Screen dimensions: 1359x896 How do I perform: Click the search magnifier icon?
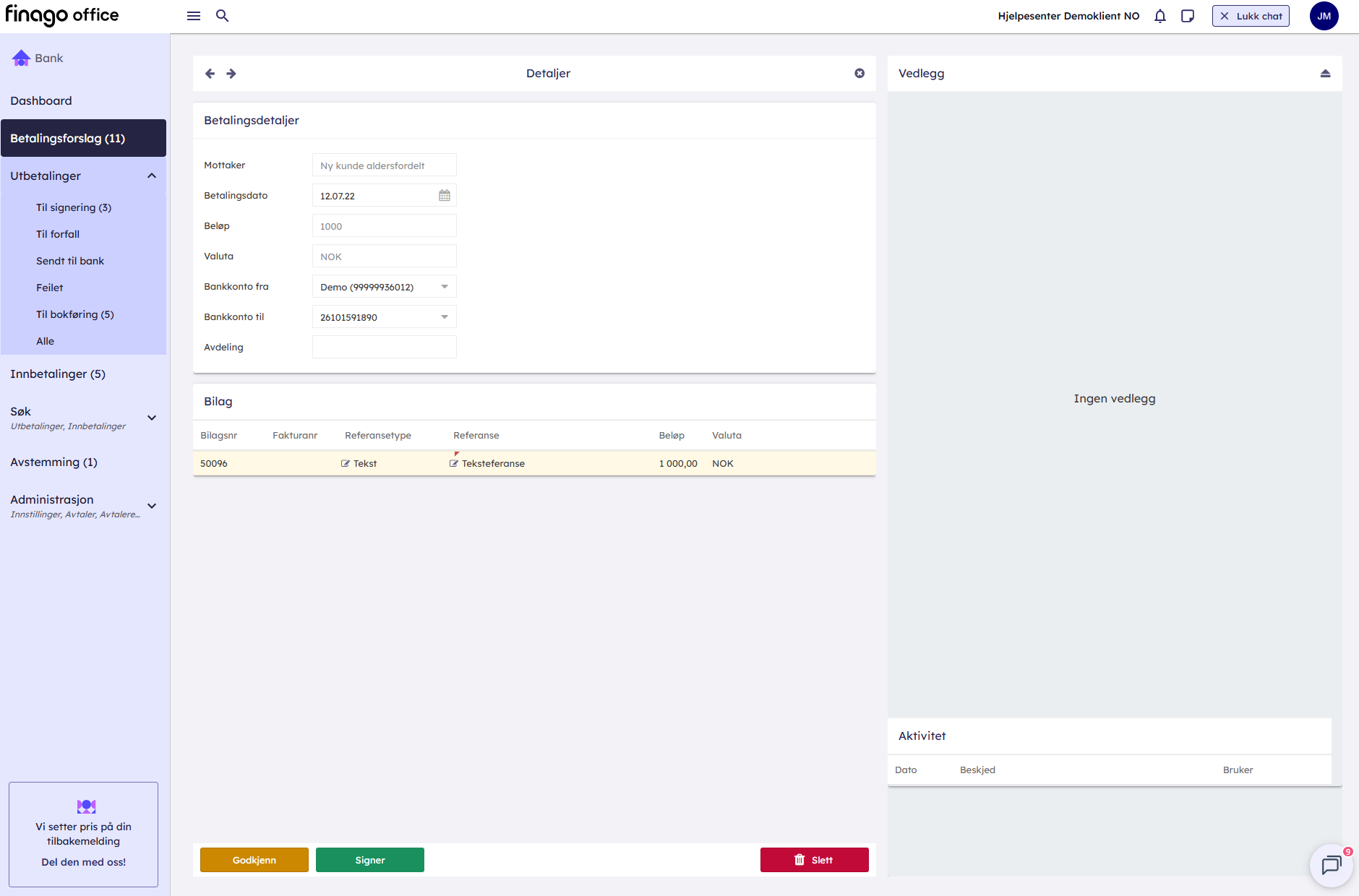tap(223, 16)
